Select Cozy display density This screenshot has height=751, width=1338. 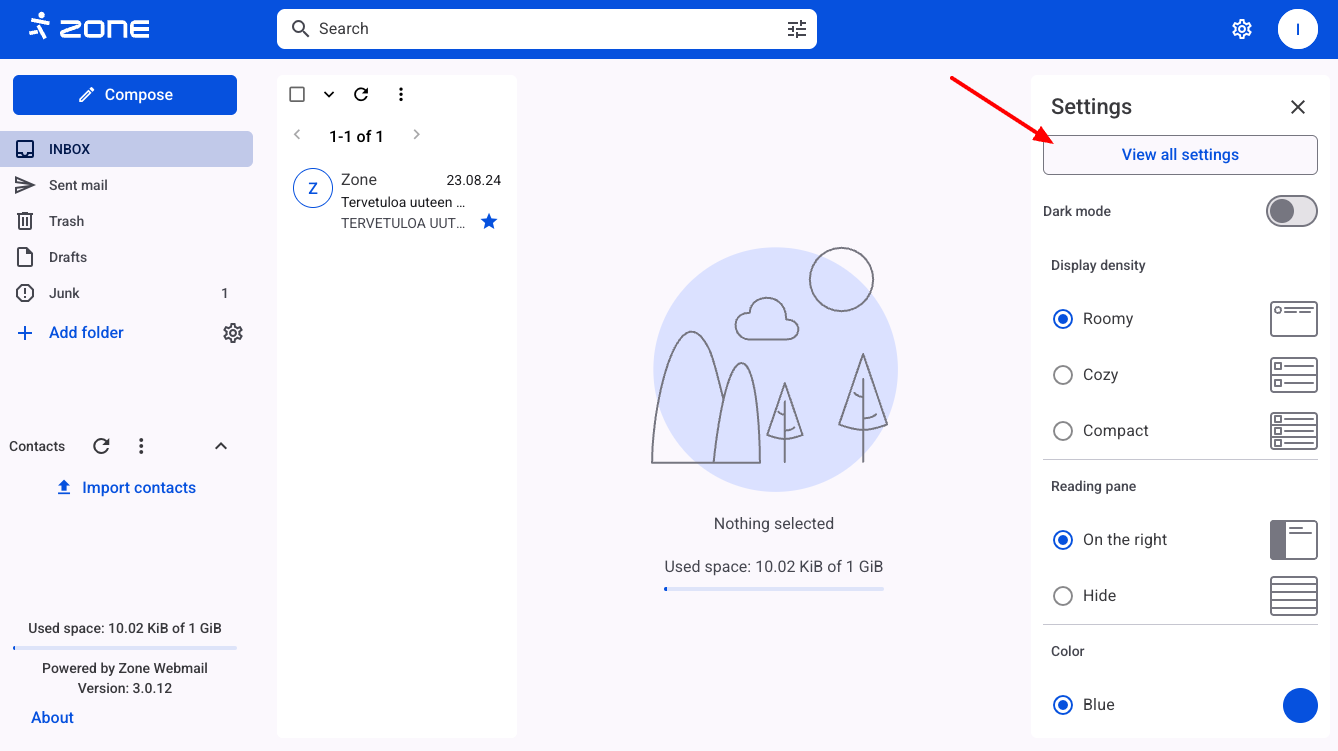coord(1063,375)
